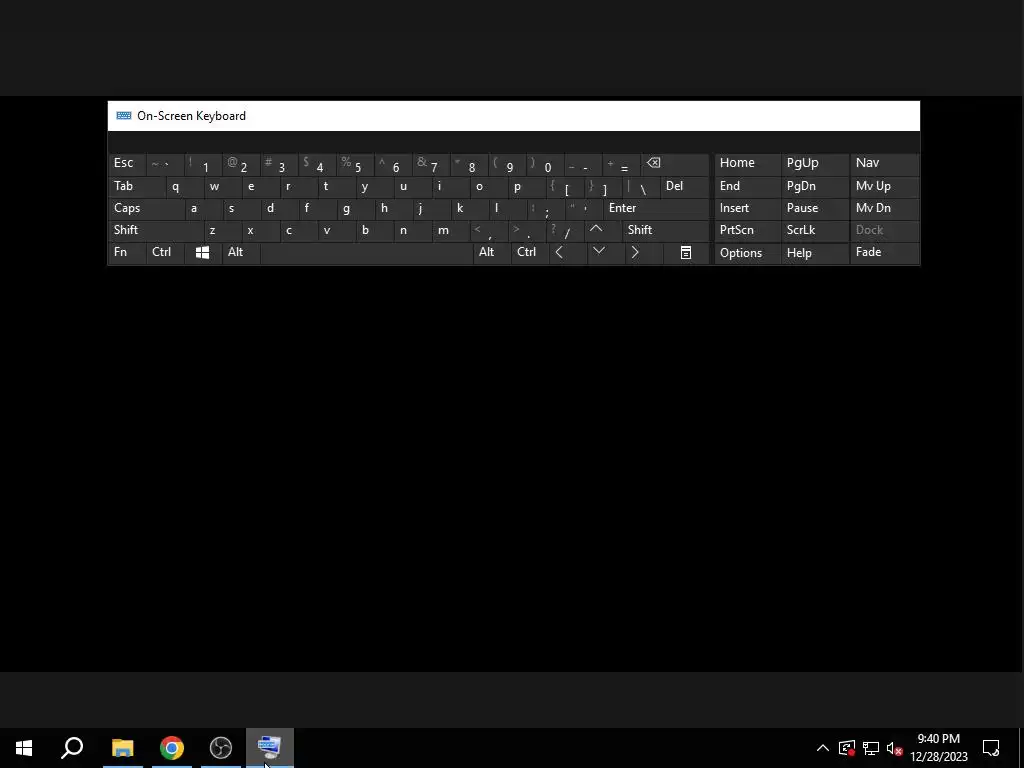Toggle the left Ctrl key

pos(165,253)
